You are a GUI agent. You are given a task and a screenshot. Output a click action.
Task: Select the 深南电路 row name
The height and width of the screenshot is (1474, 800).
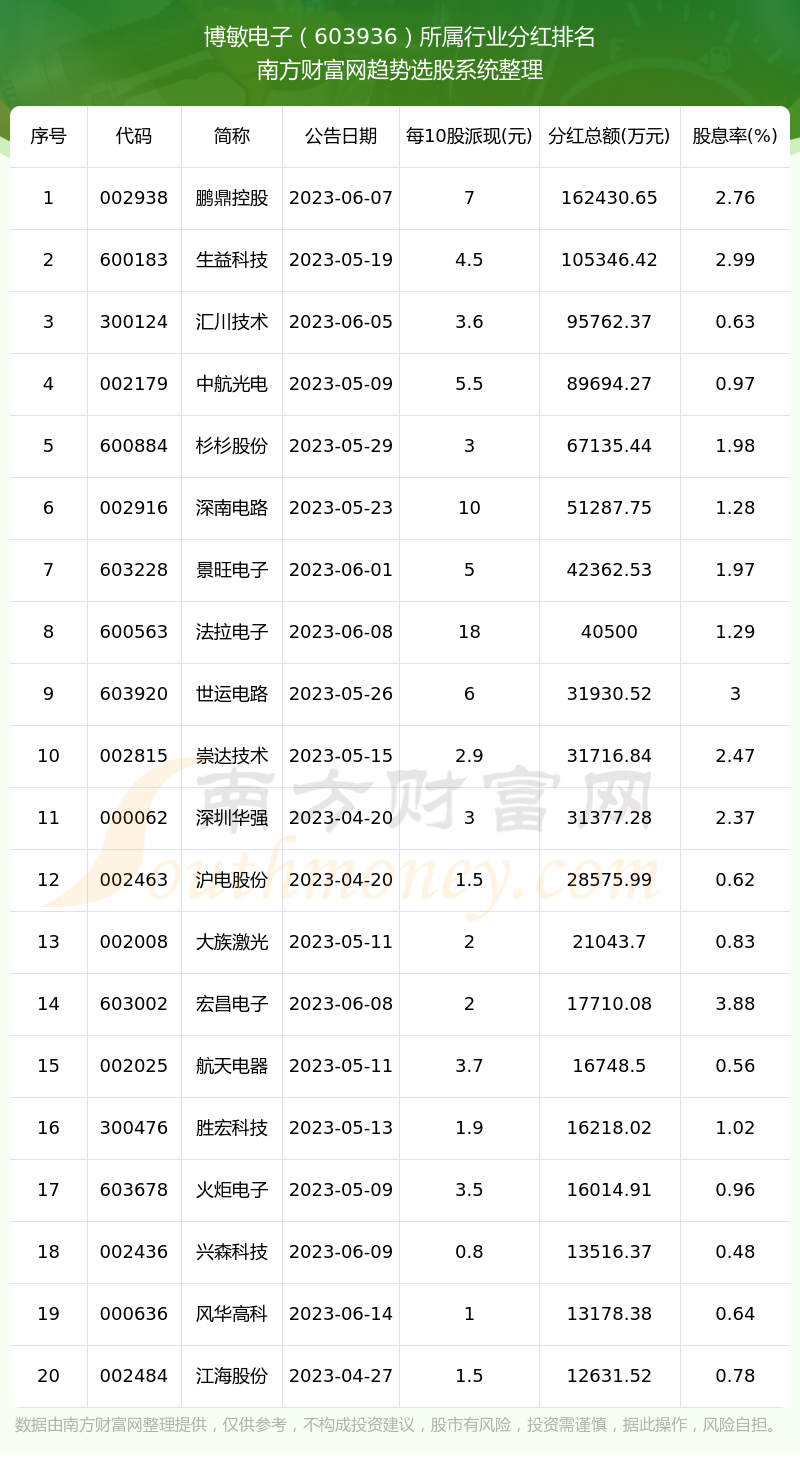232,508
